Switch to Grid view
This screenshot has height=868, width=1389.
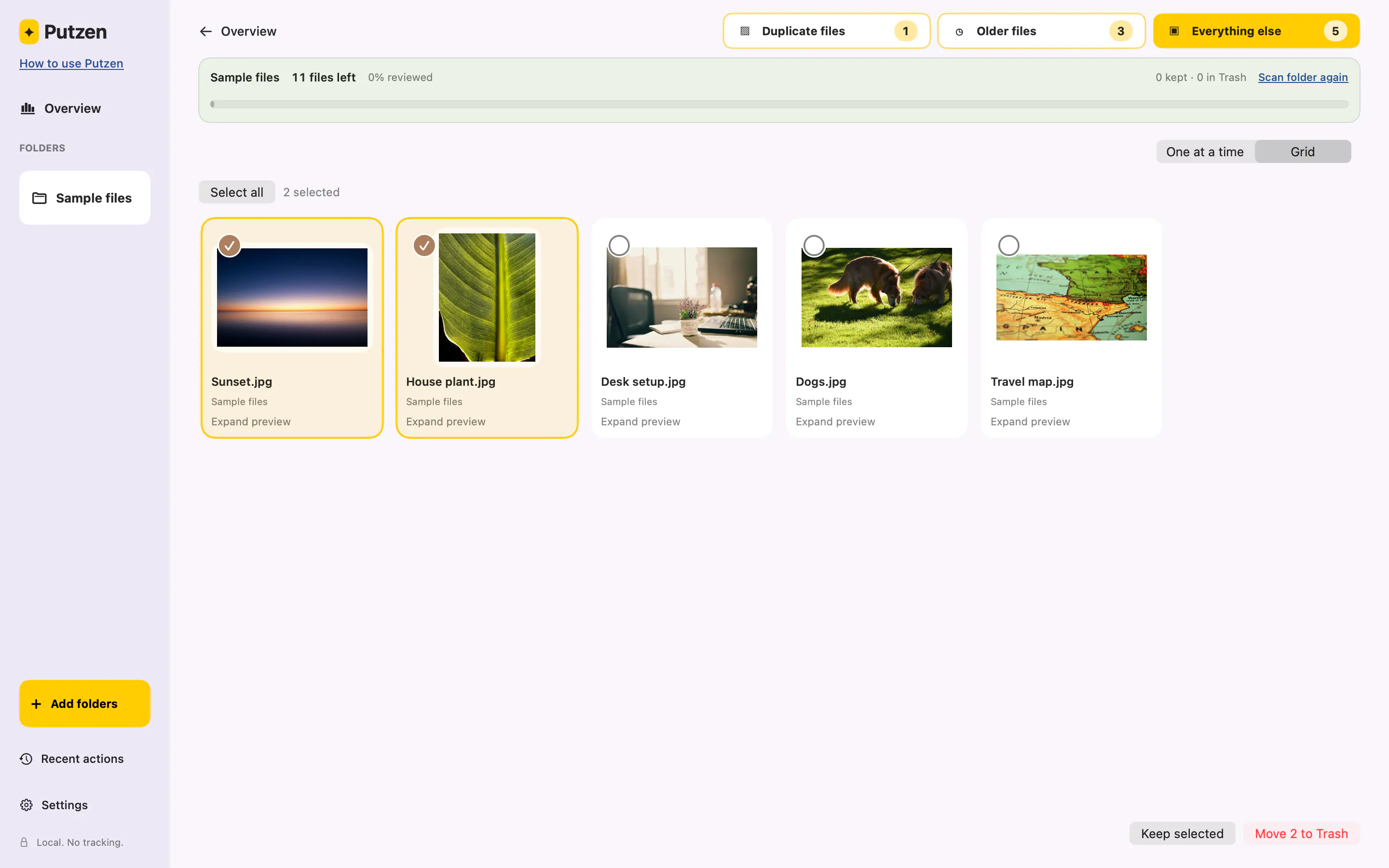(1302, 151)
